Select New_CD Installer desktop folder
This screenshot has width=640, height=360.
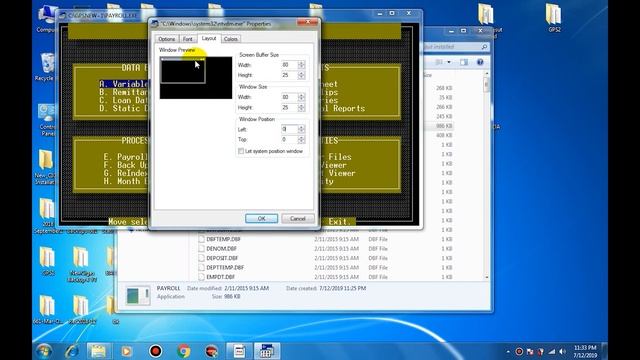tap(45, 167)
